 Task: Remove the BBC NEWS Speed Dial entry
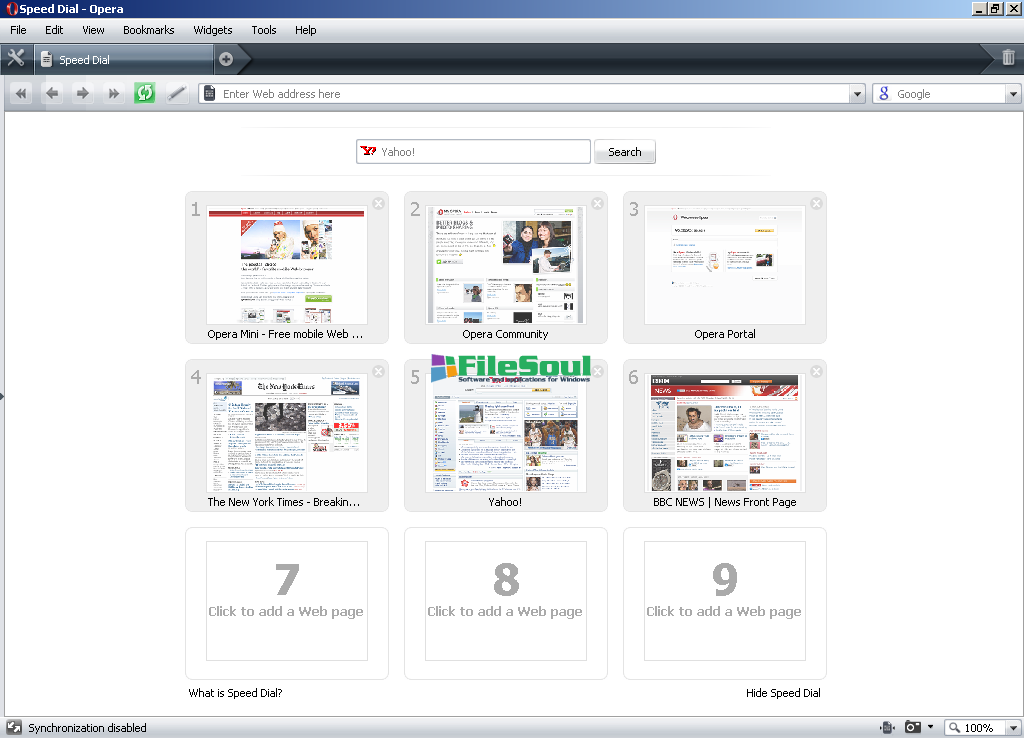coord(816,372)
